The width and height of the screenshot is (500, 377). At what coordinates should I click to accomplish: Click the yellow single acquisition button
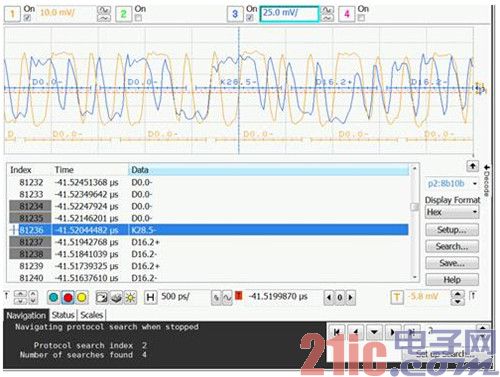click(x=82, y=297)
